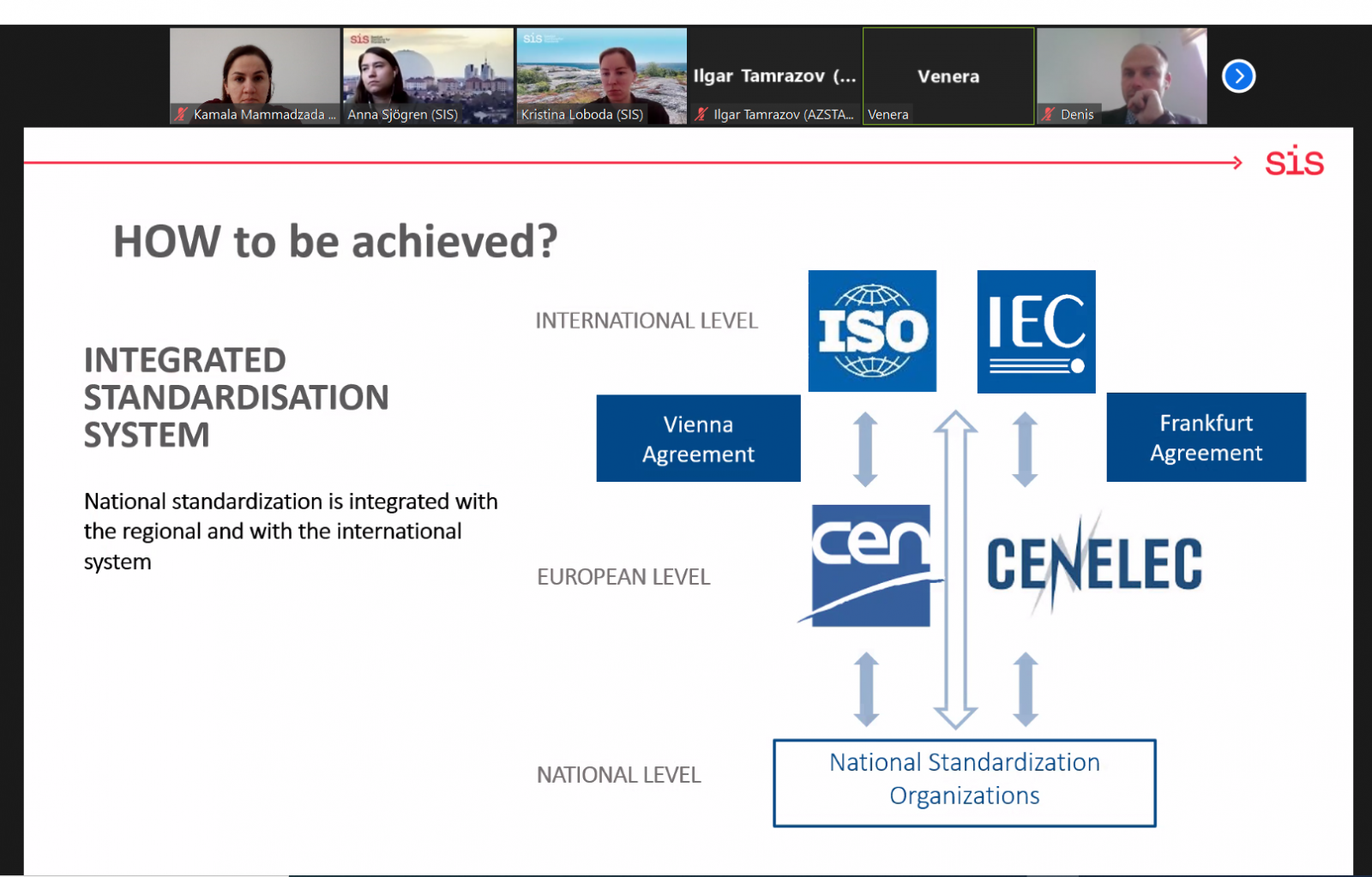Click 'INTEGRATED STANDARDISATION SYSTEM' heading text
The height and width of the screenshot is (877, 1372).
click(237, 397)
